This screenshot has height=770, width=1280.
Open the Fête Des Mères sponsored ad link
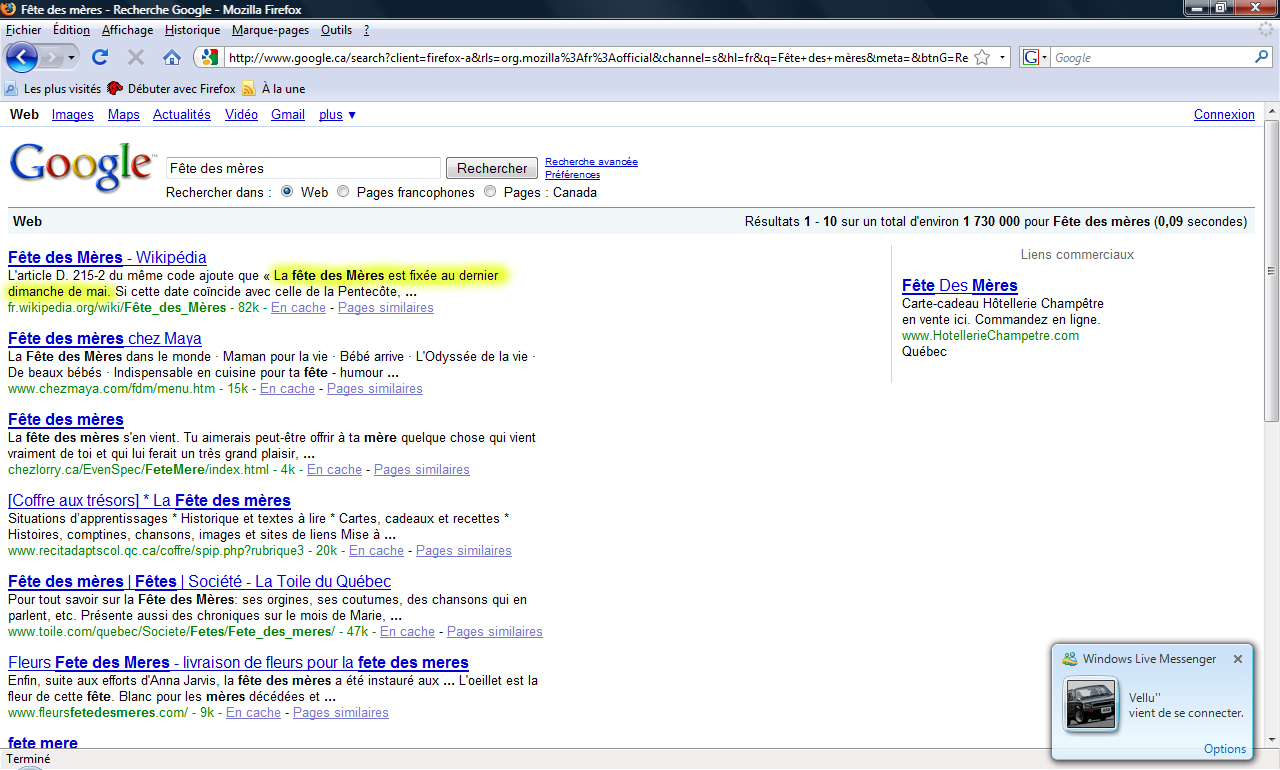[960, 285]
